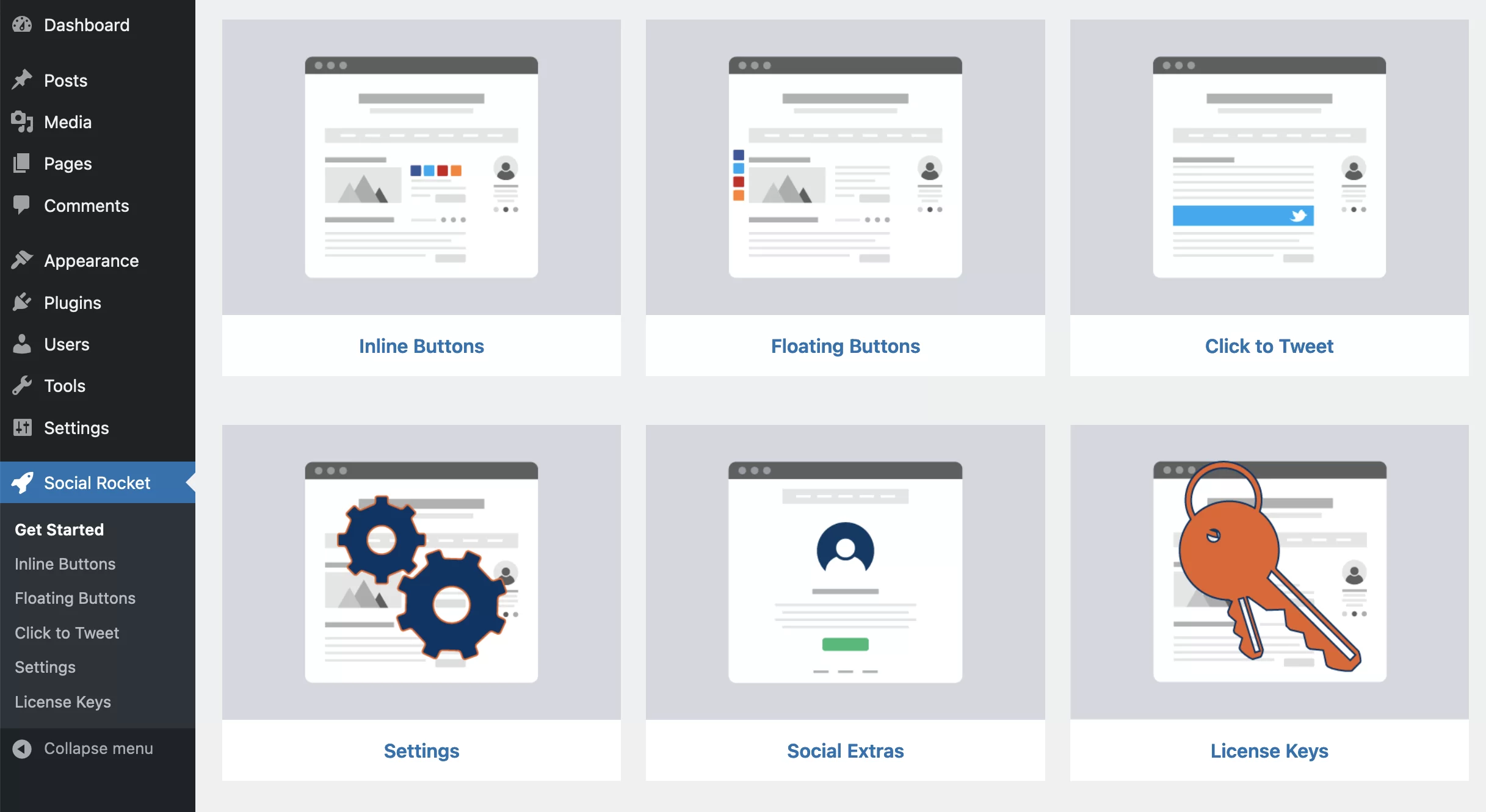Select the Inline Buttons menu item
Image resolution: width=1486 pixels, height=812 pixels.
[x=66, y=563]
